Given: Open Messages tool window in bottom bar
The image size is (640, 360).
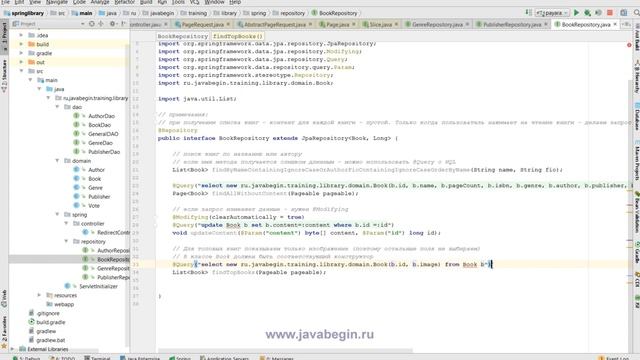Looking at the screenshot, I should tap(277, 358).
